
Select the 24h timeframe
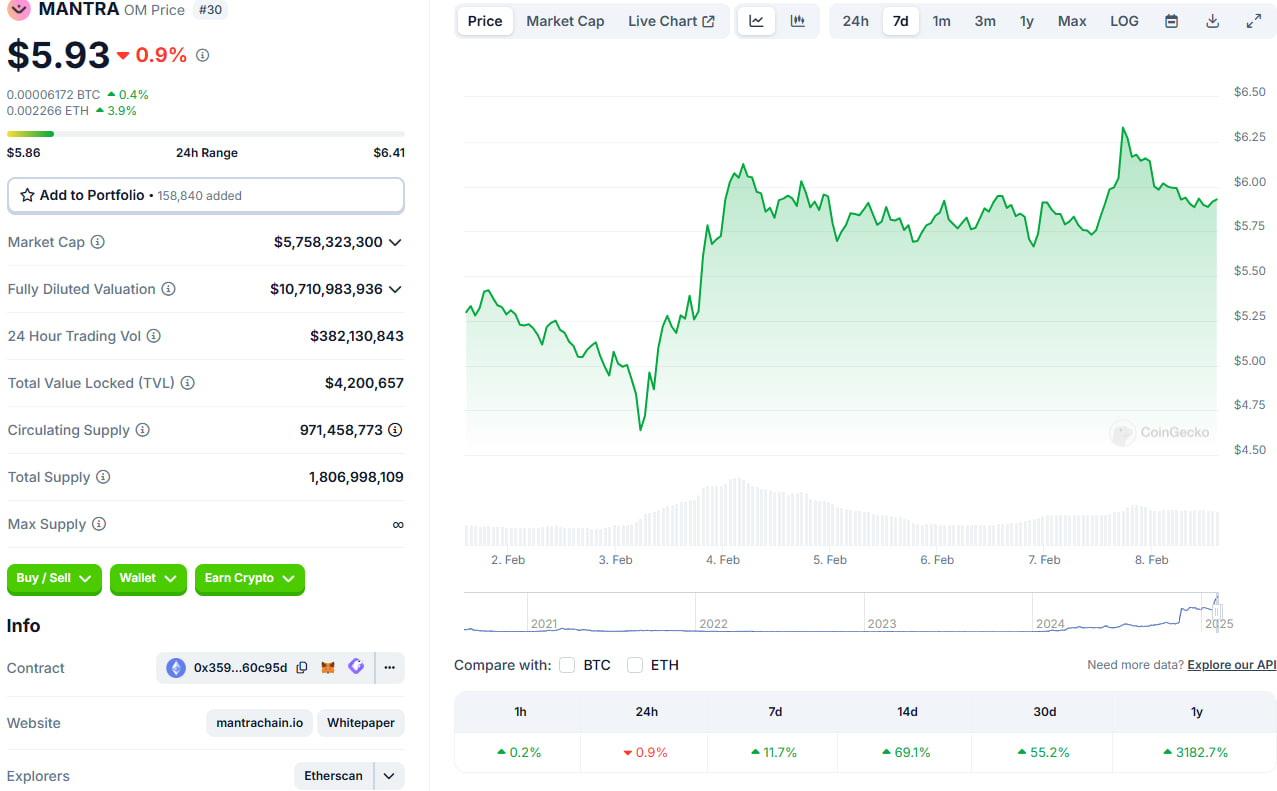(x=855, y=21)
